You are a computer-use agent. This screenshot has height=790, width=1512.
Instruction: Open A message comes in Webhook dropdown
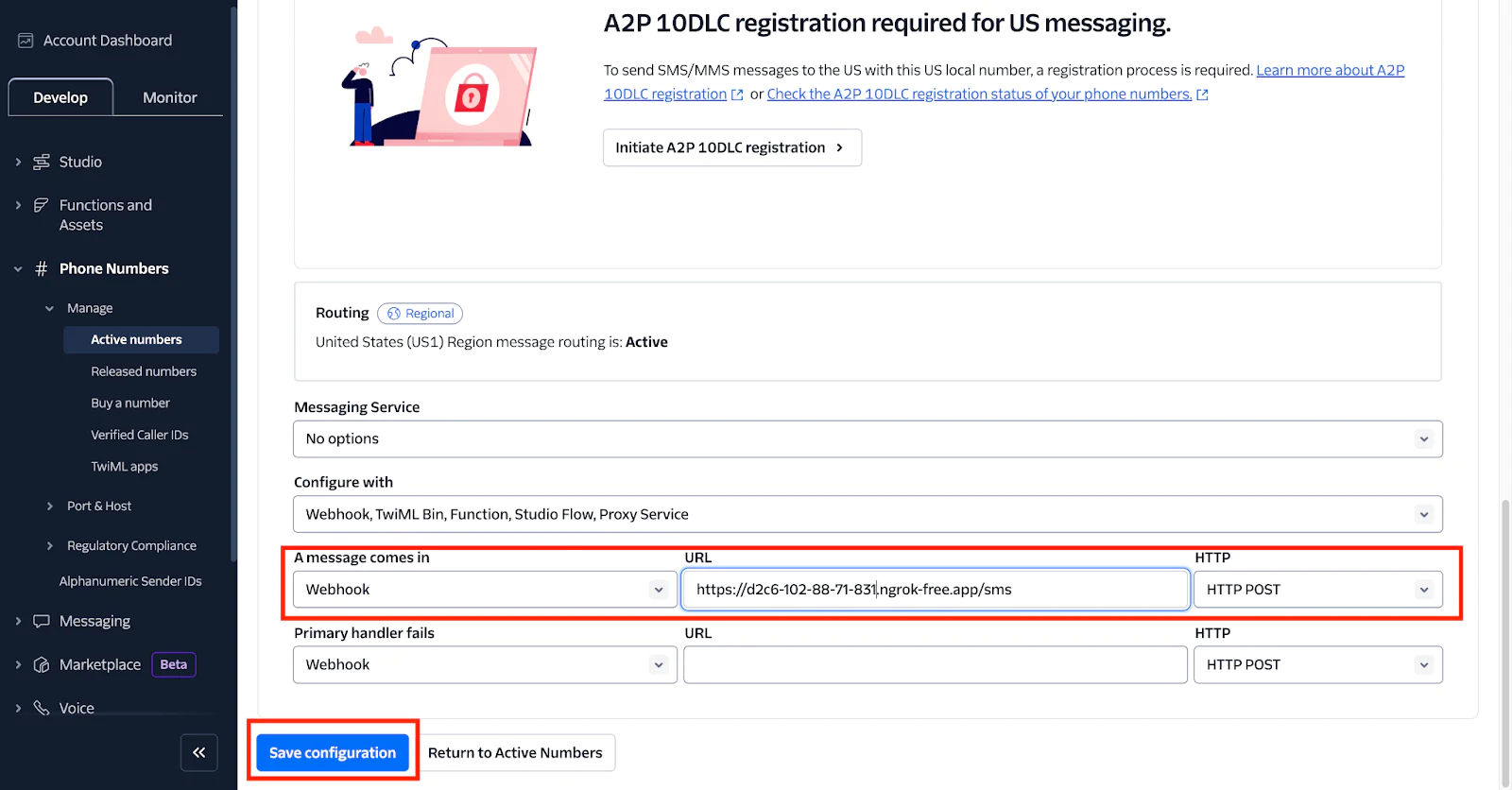(x=485, y=590)
